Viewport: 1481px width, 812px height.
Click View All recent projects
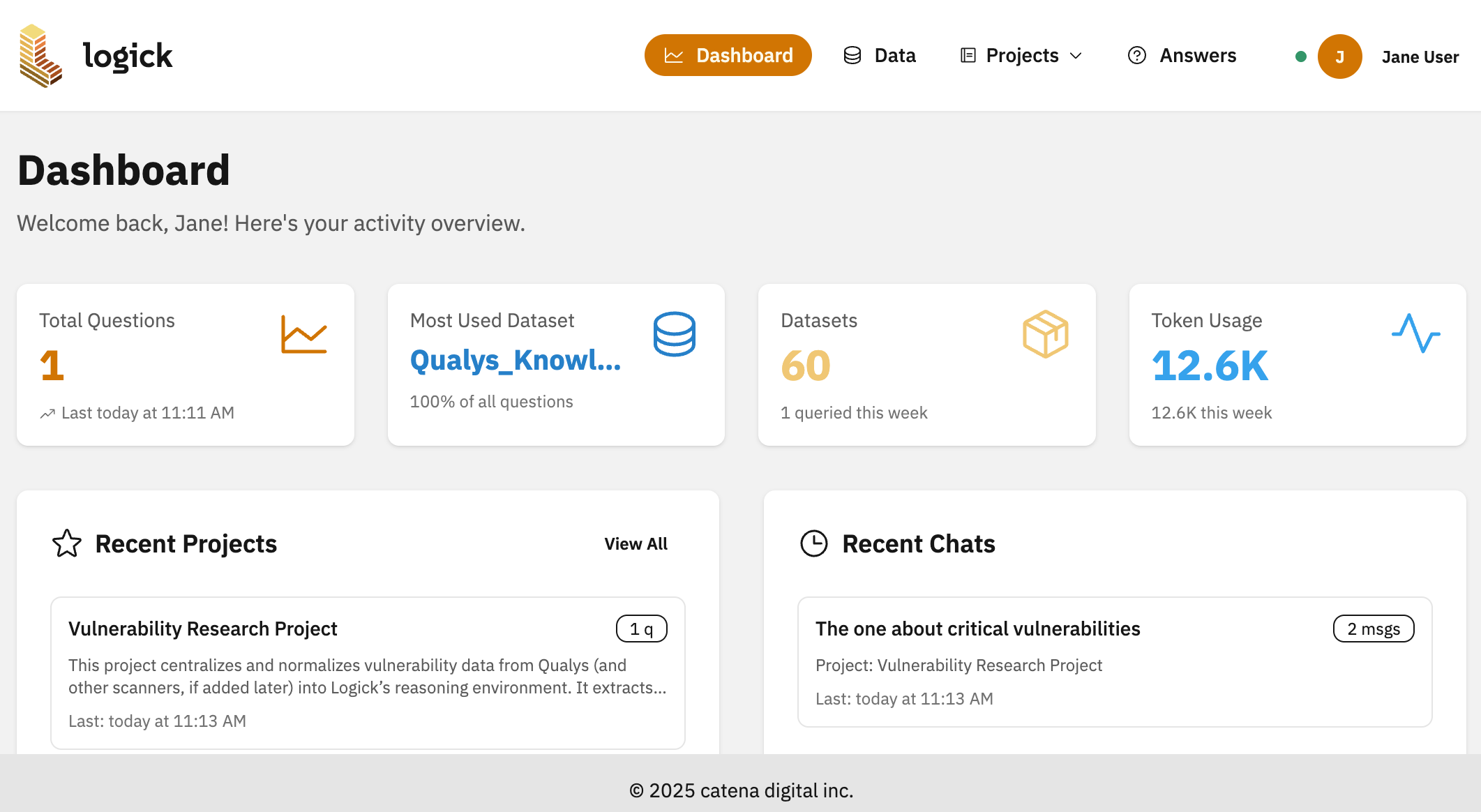636,543
